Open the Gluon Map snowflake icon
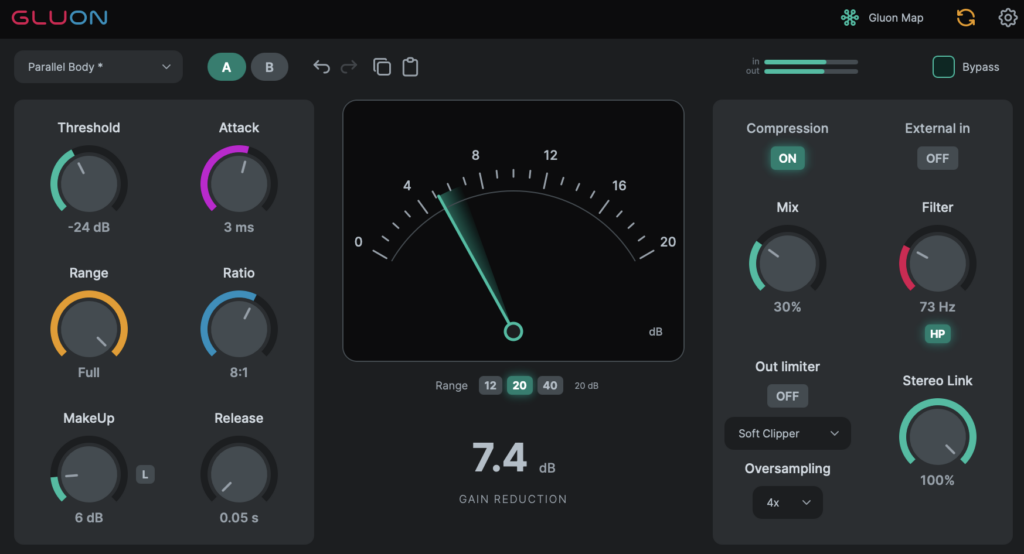The width and height of the screenshot is (1024, 554). click(850, 18)
